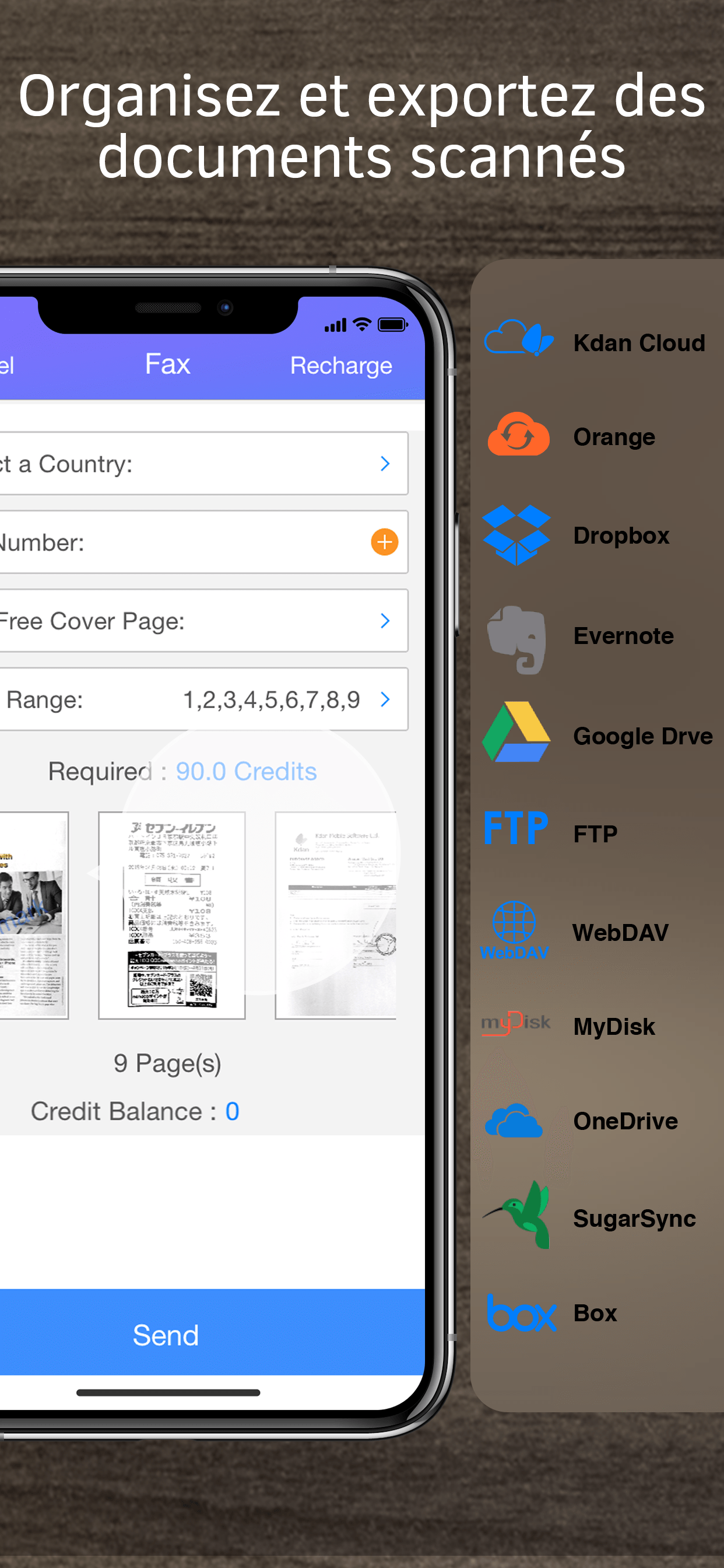
Task: Open the box logo icon
Action: tap(522, 1313)
